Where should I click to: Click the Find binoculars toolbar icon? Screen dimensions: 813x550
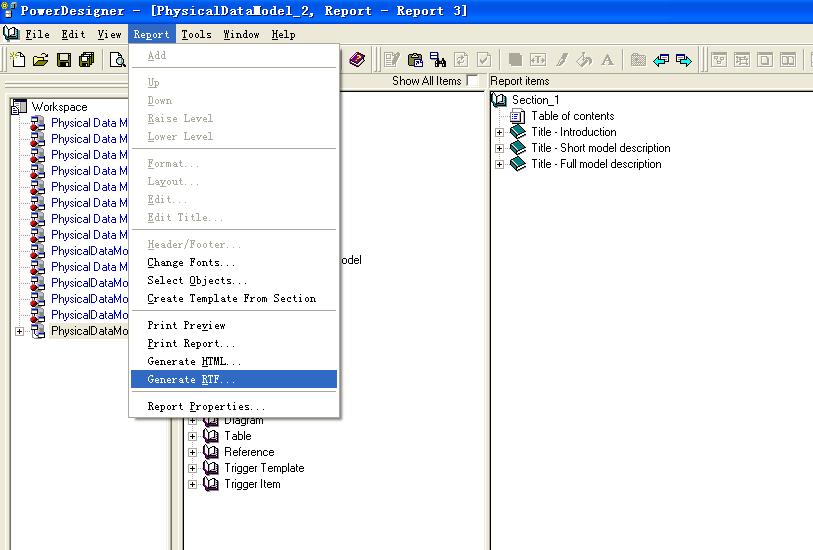pos(438,60)
